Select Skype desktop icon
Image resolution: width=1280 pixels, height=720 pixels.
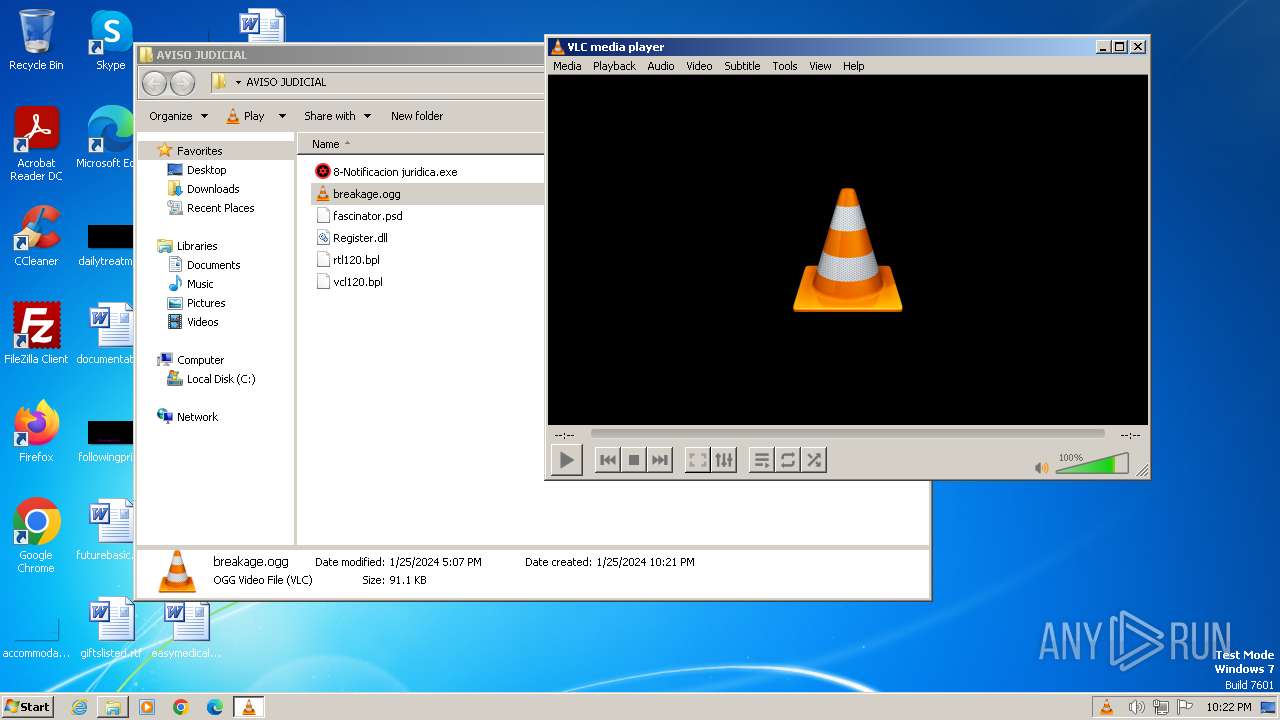pyautogui.click(x=110, y=40)
